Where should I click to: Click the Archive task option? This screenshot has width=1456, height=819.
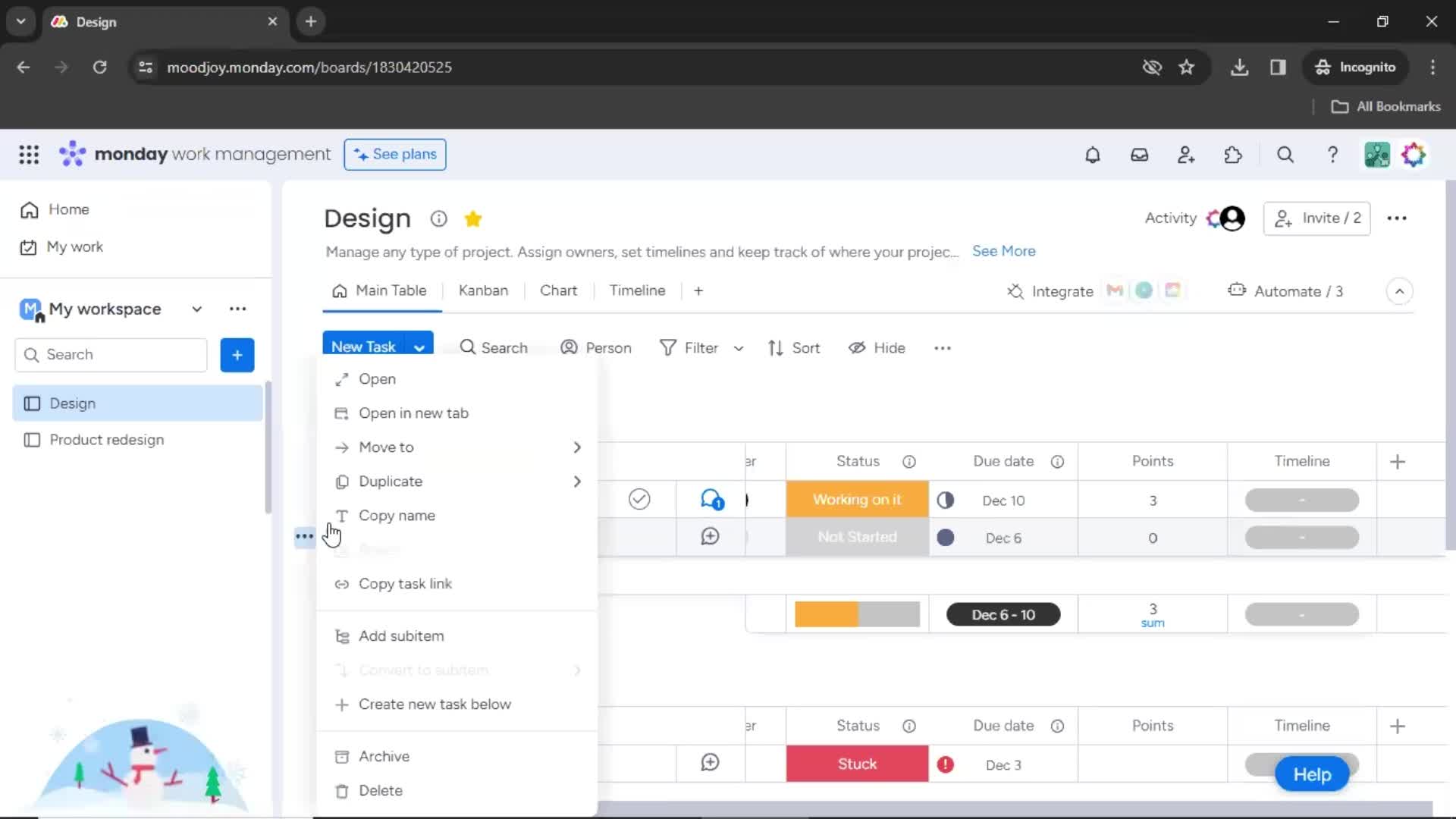[x=384, y=756]
